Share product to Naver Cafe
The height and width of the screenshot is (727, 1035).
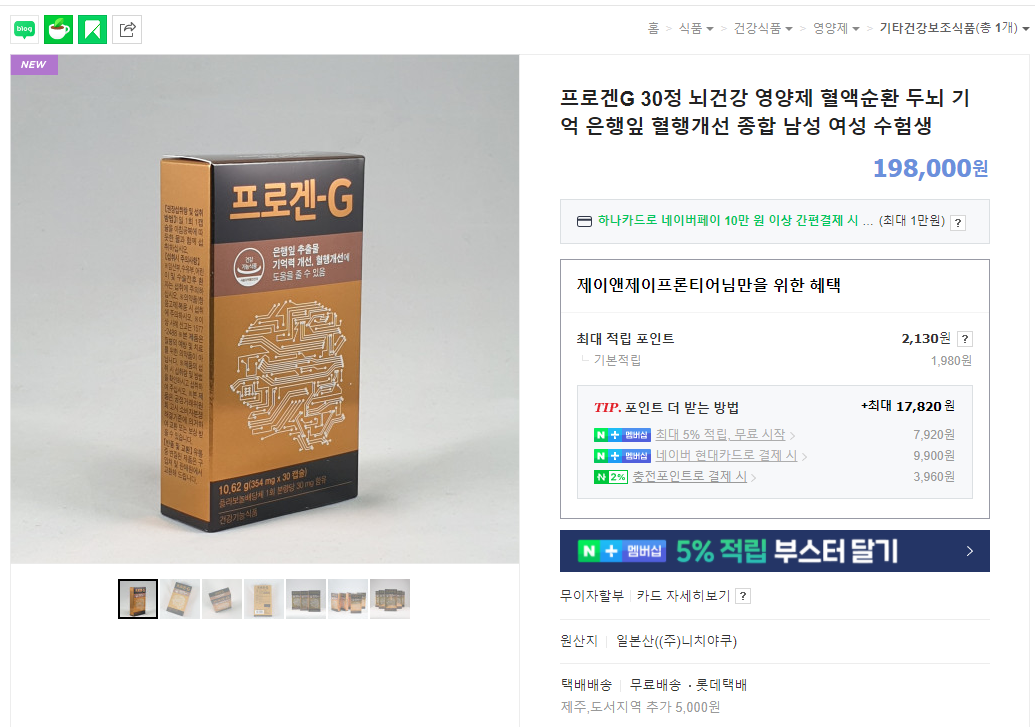[59, 29]
